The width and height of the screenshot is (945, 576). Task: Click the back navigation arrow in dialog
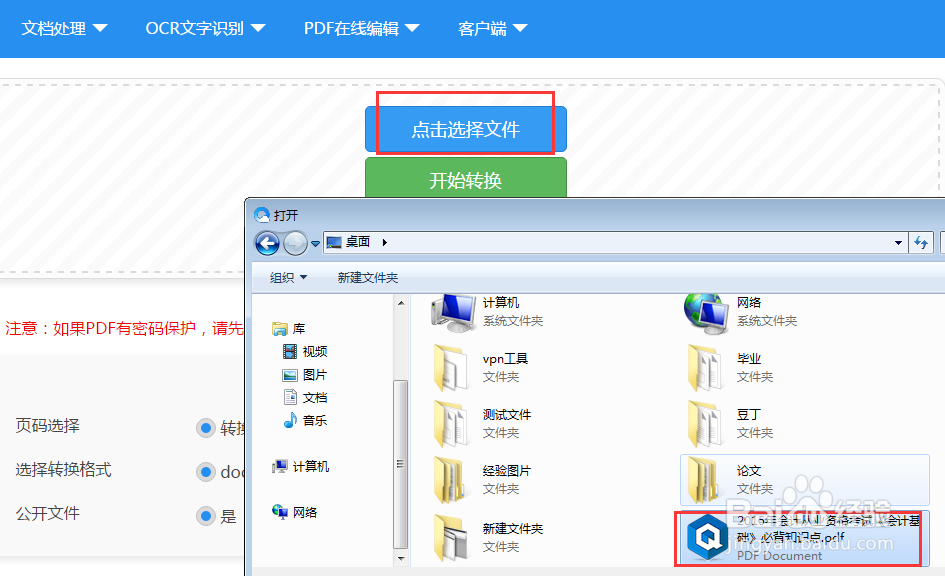(x=266, y=243)
